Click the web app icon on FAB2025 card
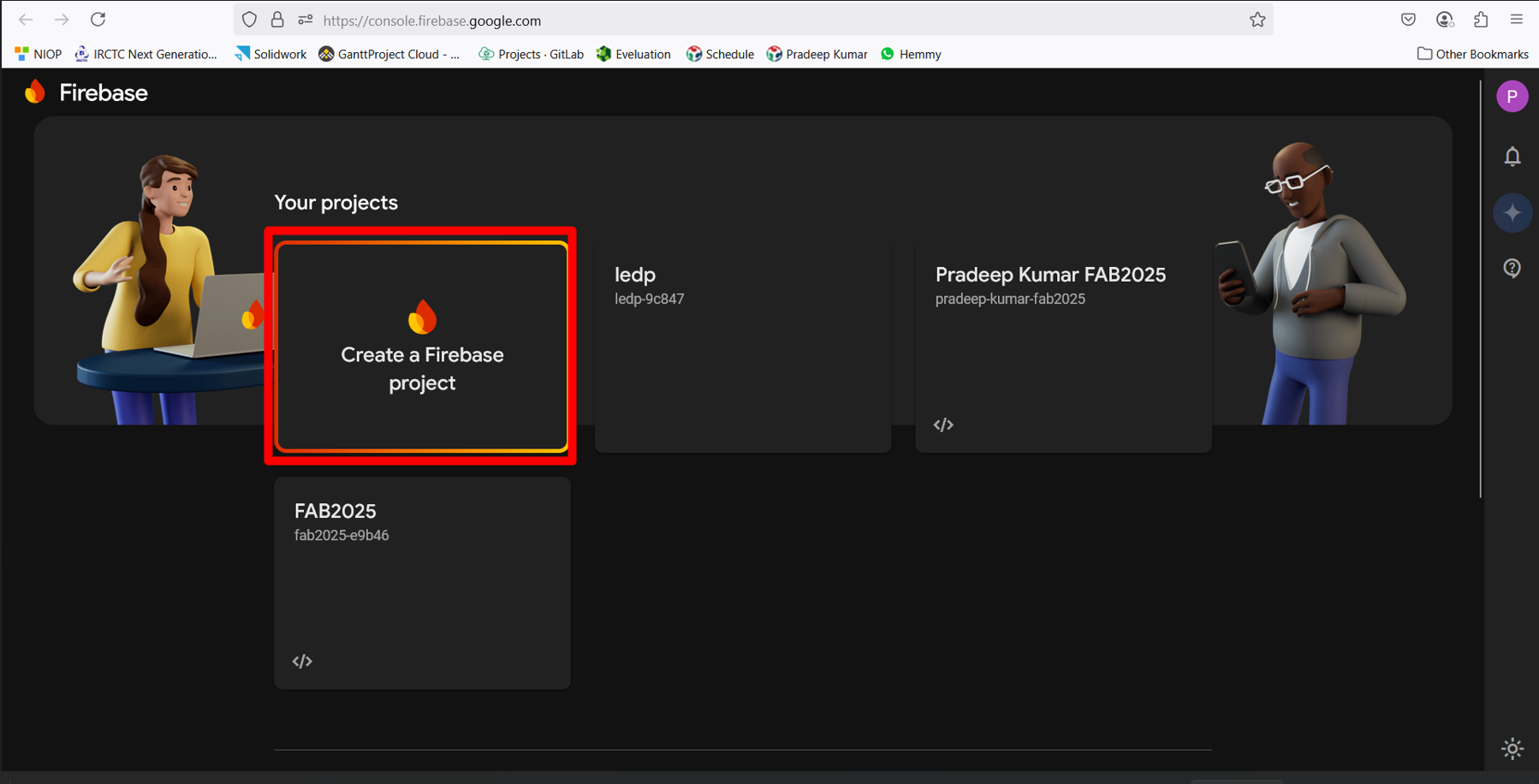The width and height of the screenshot is (1539, 784). [302, 661]
